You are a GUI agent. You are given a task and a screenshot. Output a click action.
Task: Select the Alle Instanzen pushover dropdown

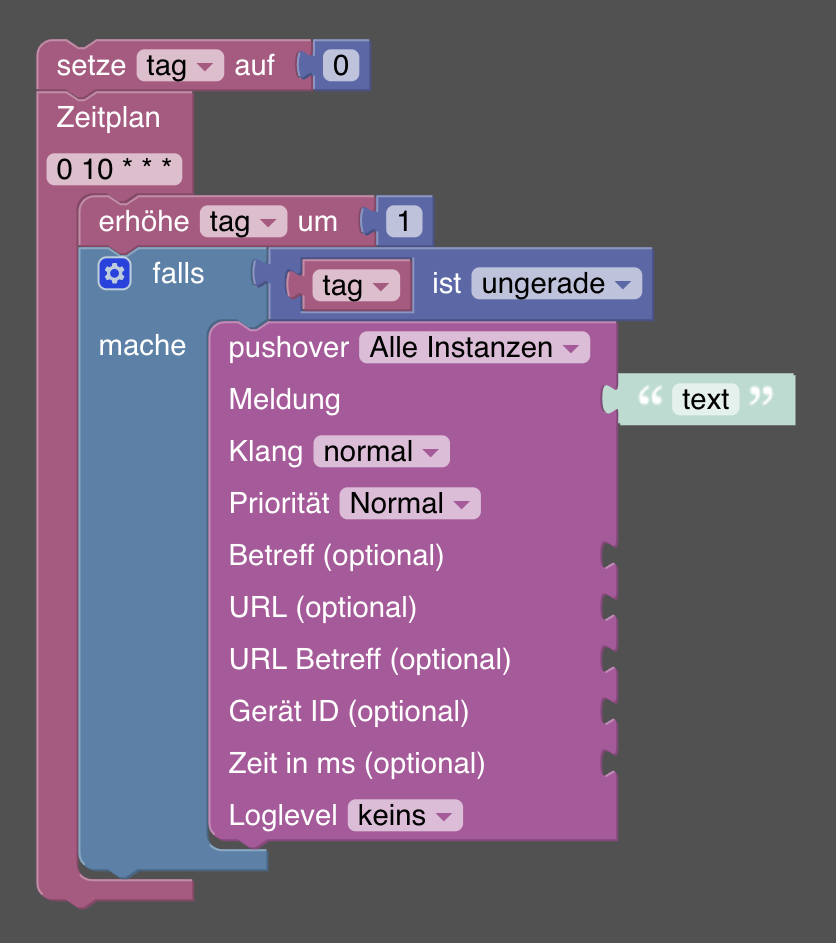pos(474,348)
